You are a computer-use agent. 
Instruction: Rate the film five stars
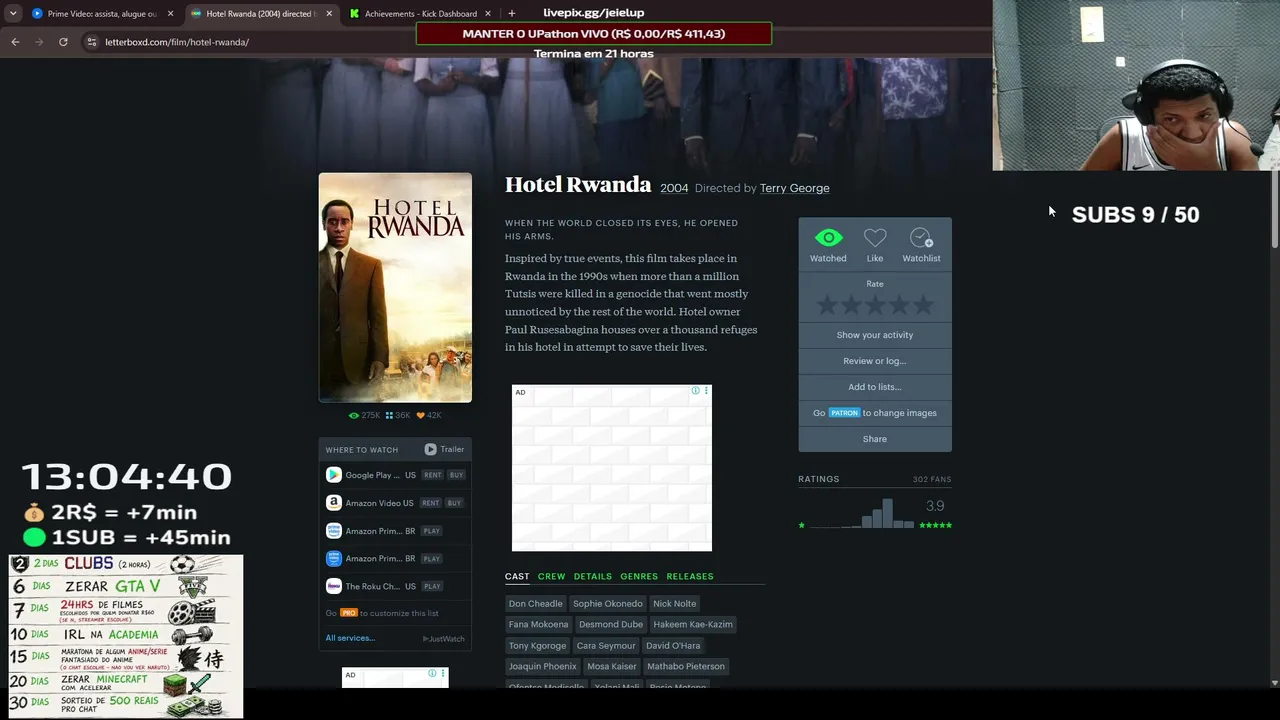[x=923, y=305]
